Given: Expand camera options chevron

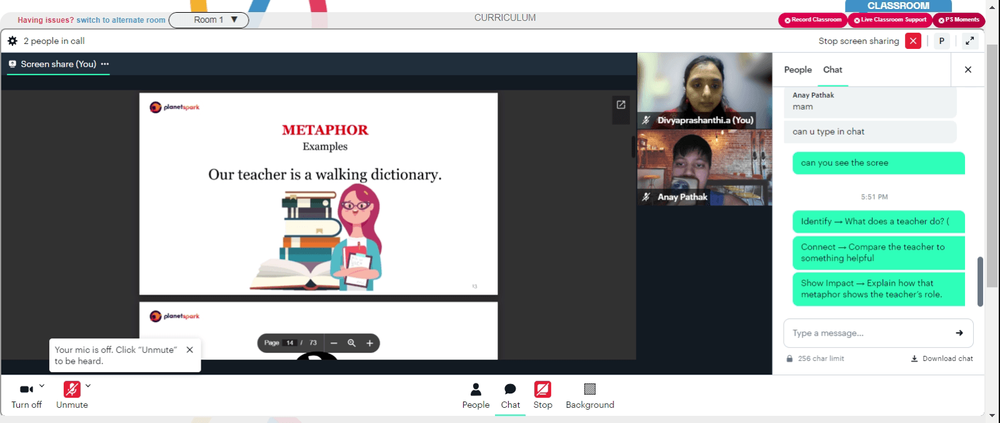Looking at the screenshot, I should (x=42, y=385).
